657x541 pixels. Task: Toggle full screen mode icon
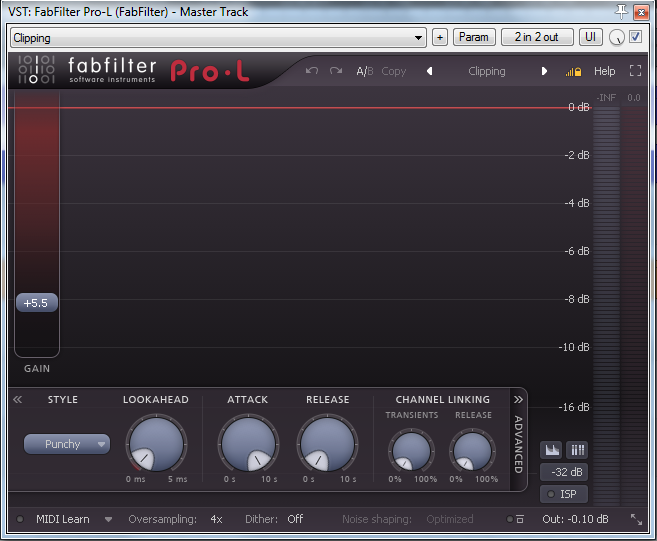635,71
